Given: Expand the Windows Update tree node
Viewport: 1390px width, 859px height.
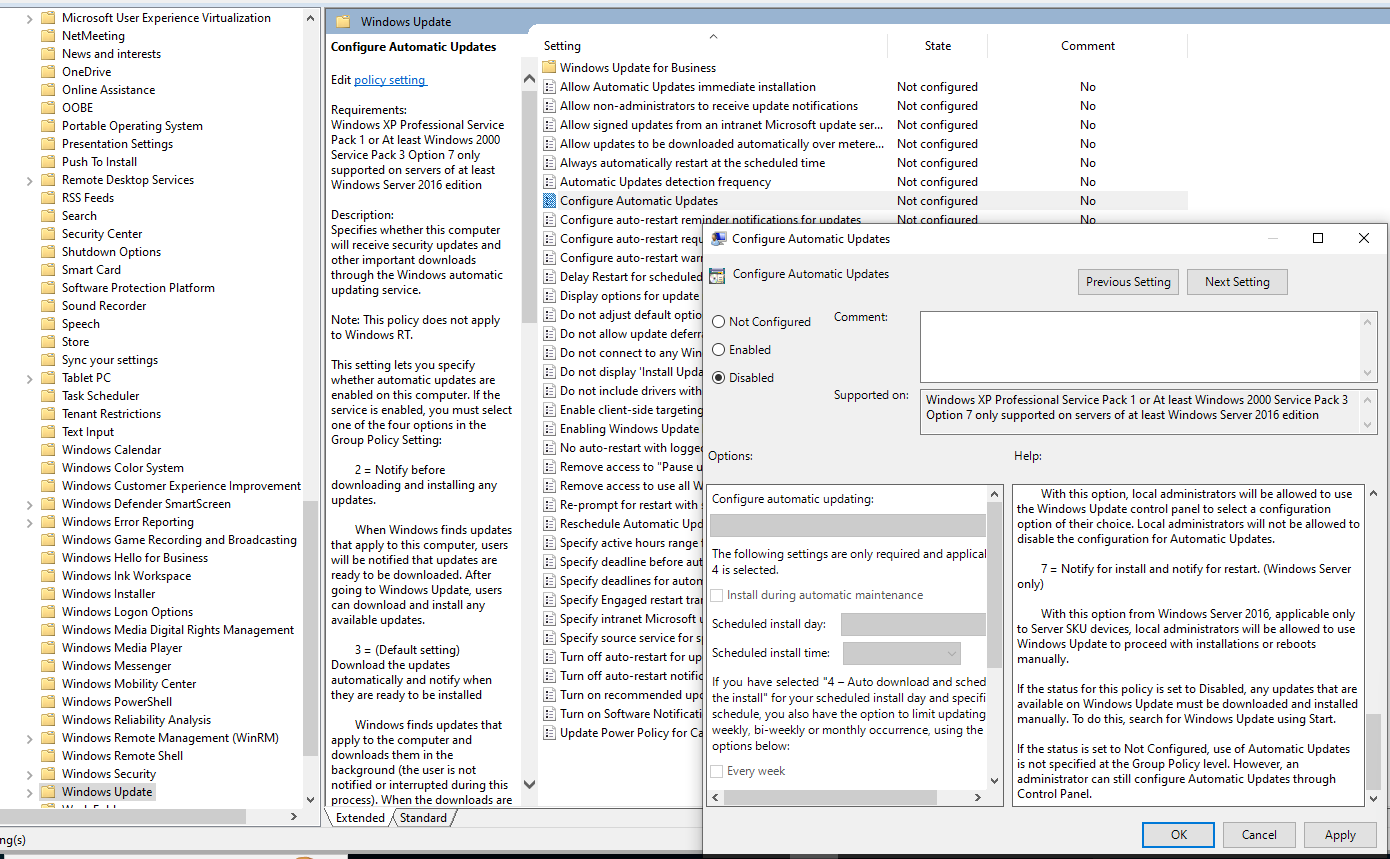Looking at the screenshot, I should [x=28, y=792].
